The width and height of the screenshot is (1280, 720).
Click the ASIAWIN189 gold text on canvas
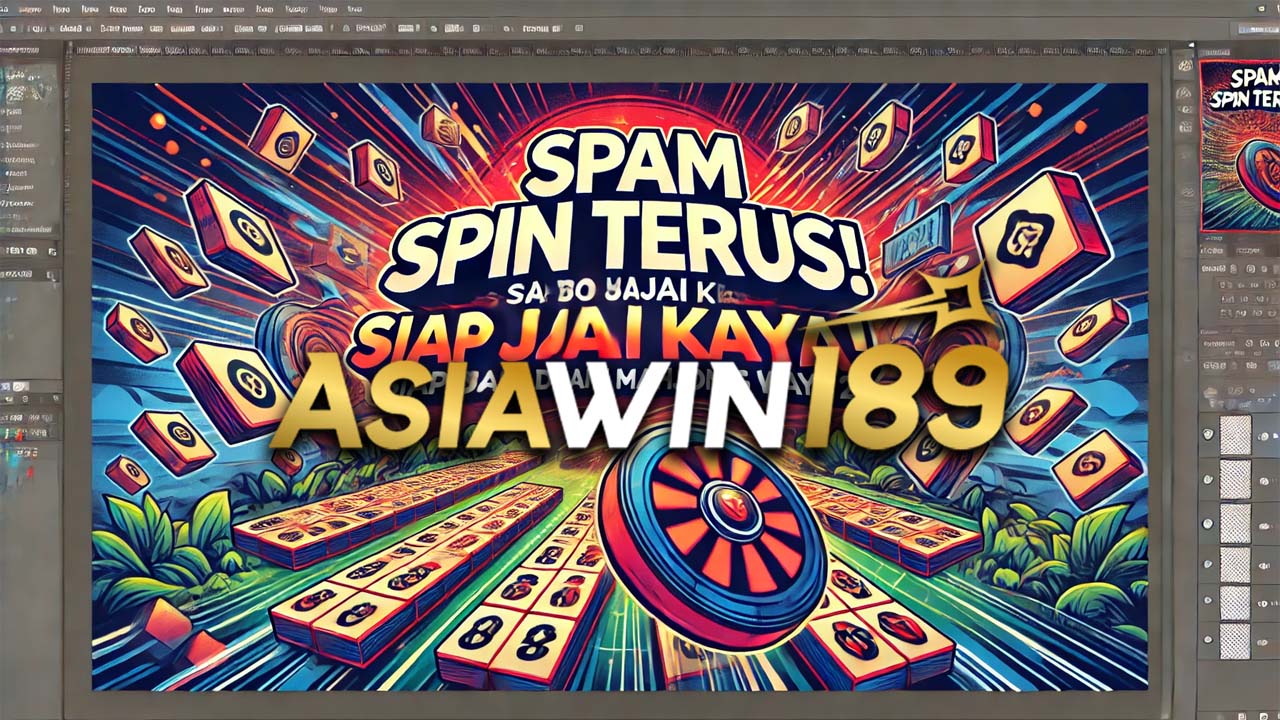click(x=639, y=400)
